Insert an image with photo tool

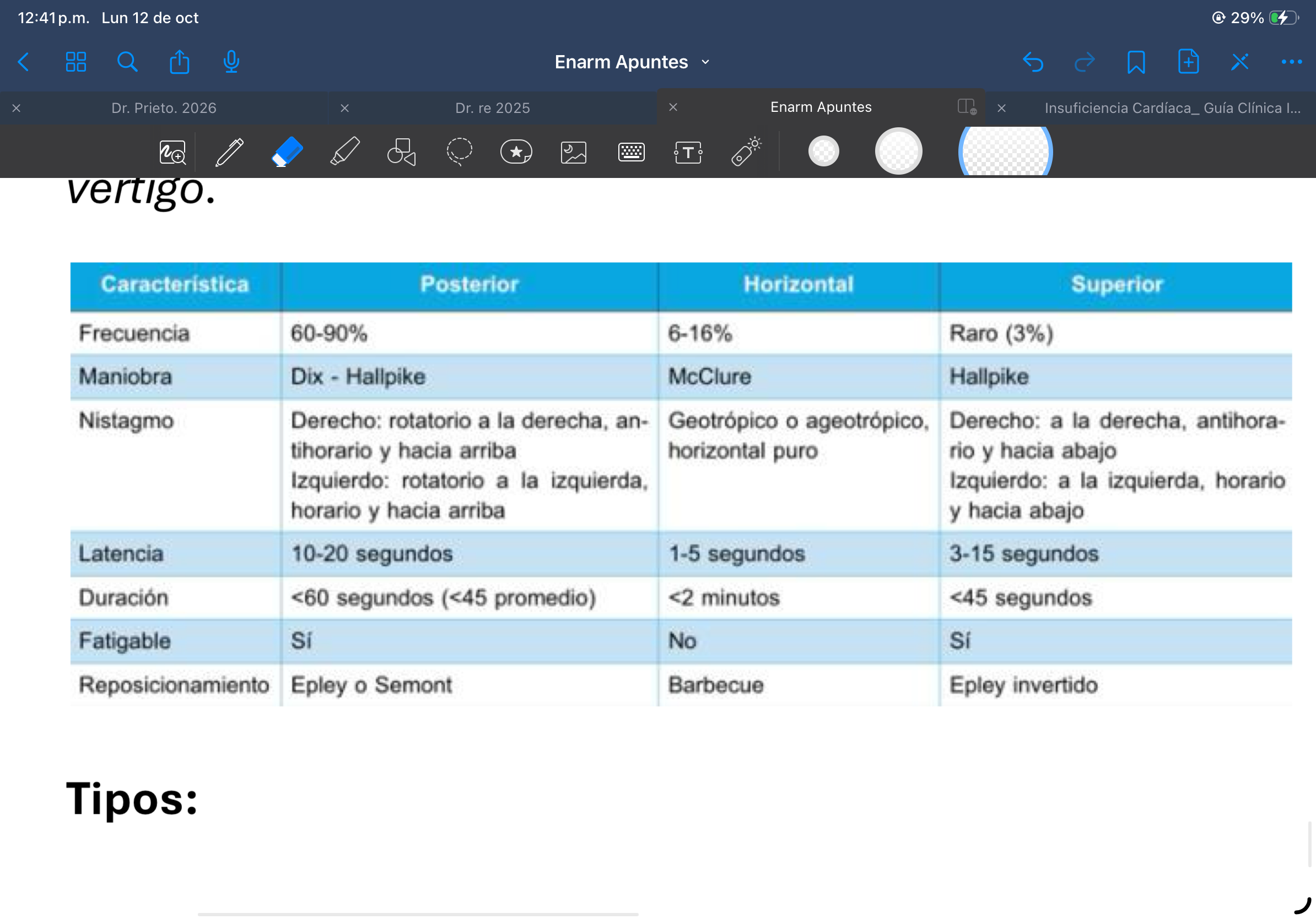pyautogui.click(x=574, y=153)
